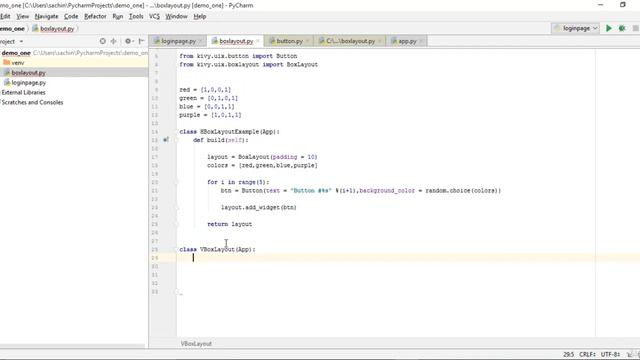Click the 'colors = [red,green,blue,purple]' line
This screenshot has height=360, width=640.
point(262,165)
